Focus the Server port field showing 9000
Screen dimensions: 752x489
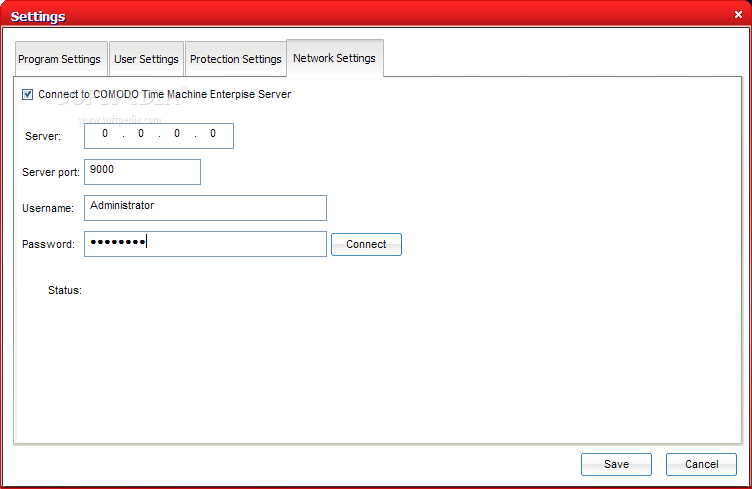pos(142,172)
